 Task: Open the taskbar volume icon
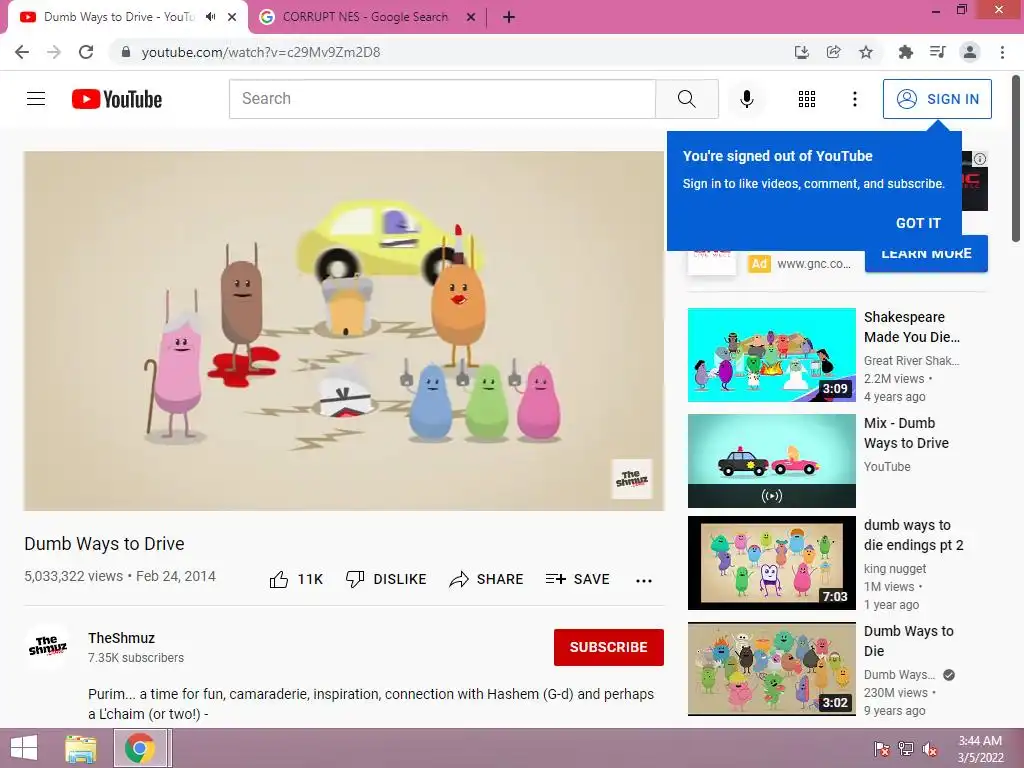point(930,748)
